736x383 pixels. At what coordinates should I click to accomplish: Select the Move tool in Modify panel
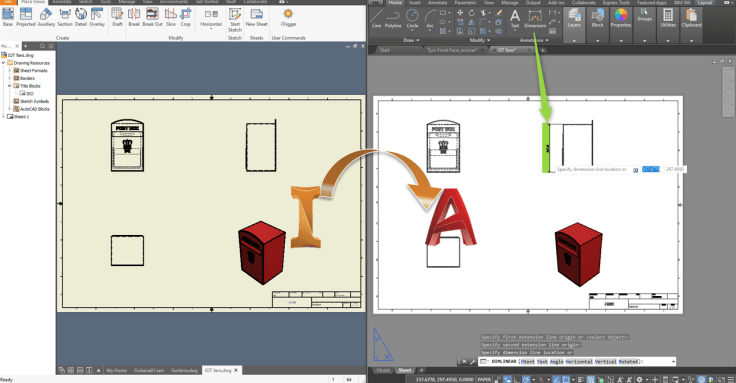pos(460,13)
